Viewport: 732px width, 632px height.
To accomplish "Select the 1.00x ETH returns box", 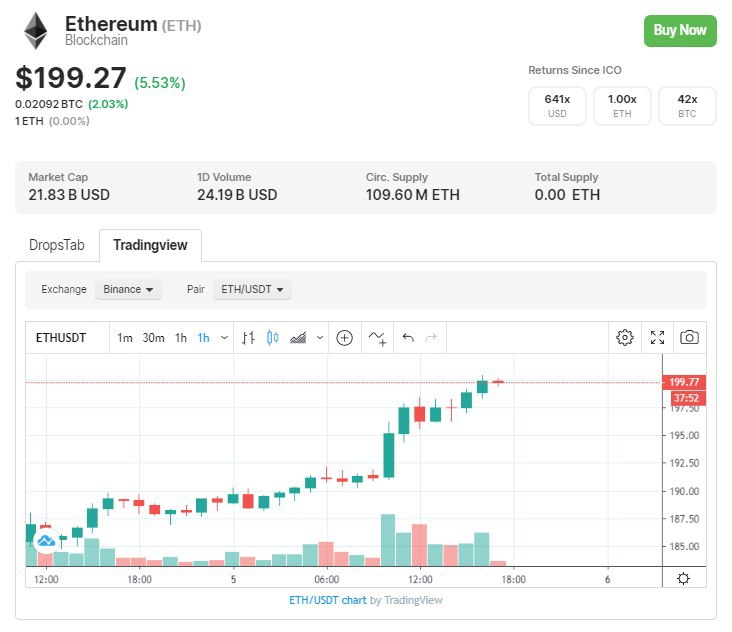I will pyautogui.click(x=622, y=106).
